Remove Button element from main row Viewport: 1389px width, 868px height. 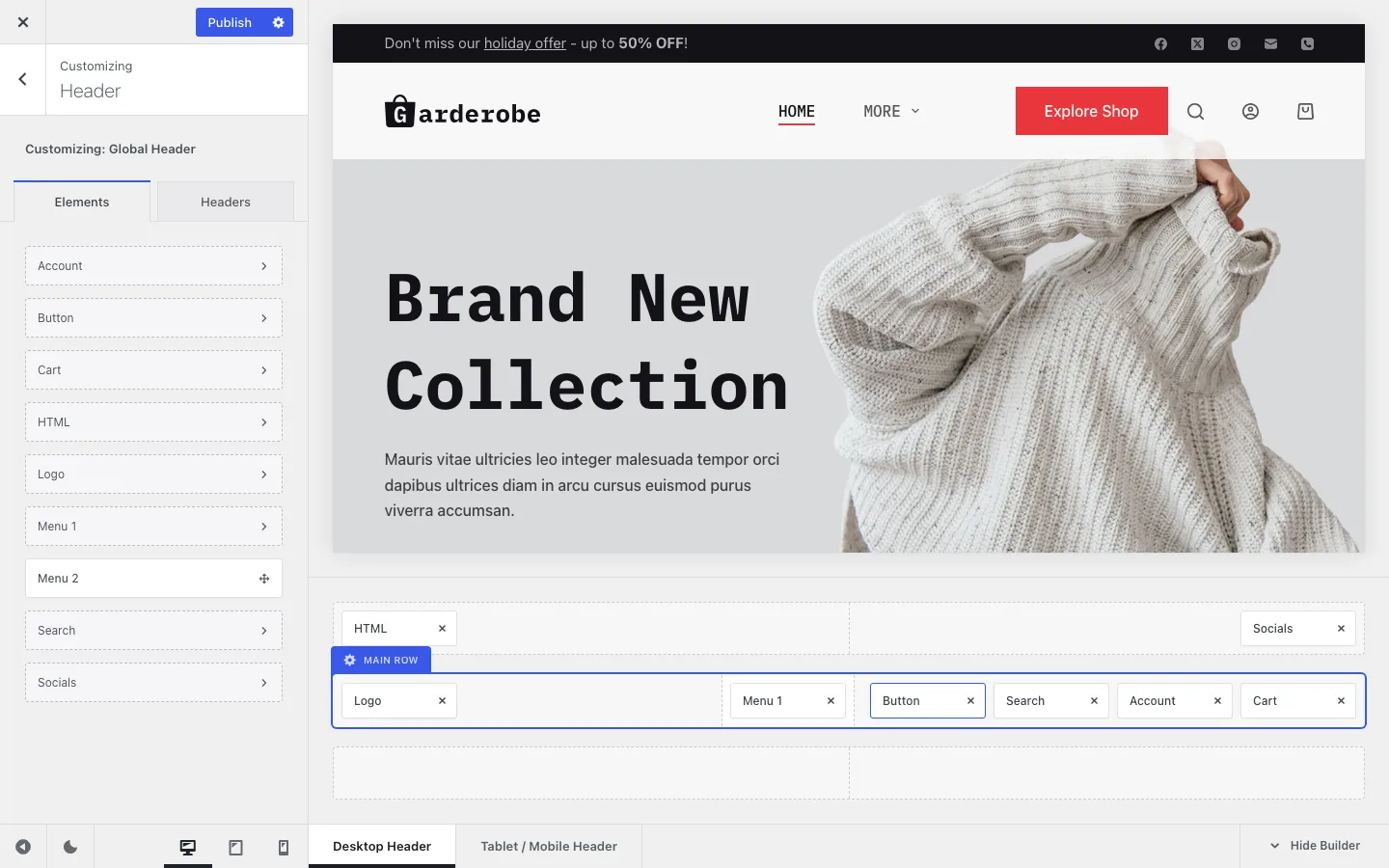pyautogui.click(x=970, y=700)
